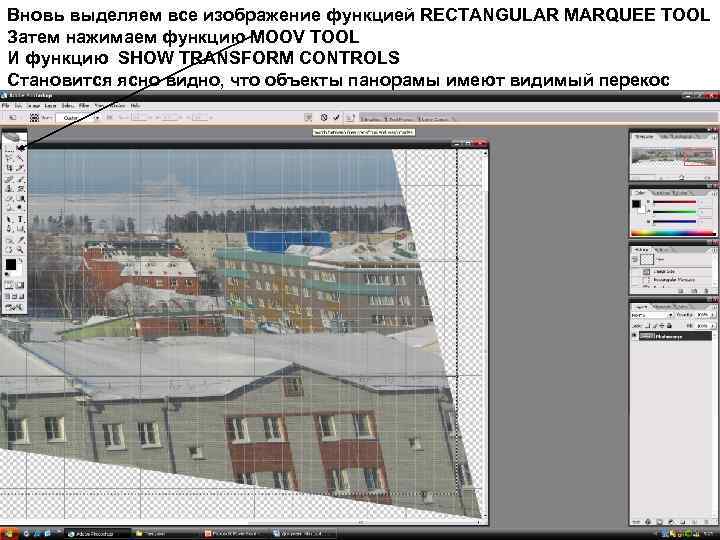Select the Hand tool

point(9,250)
